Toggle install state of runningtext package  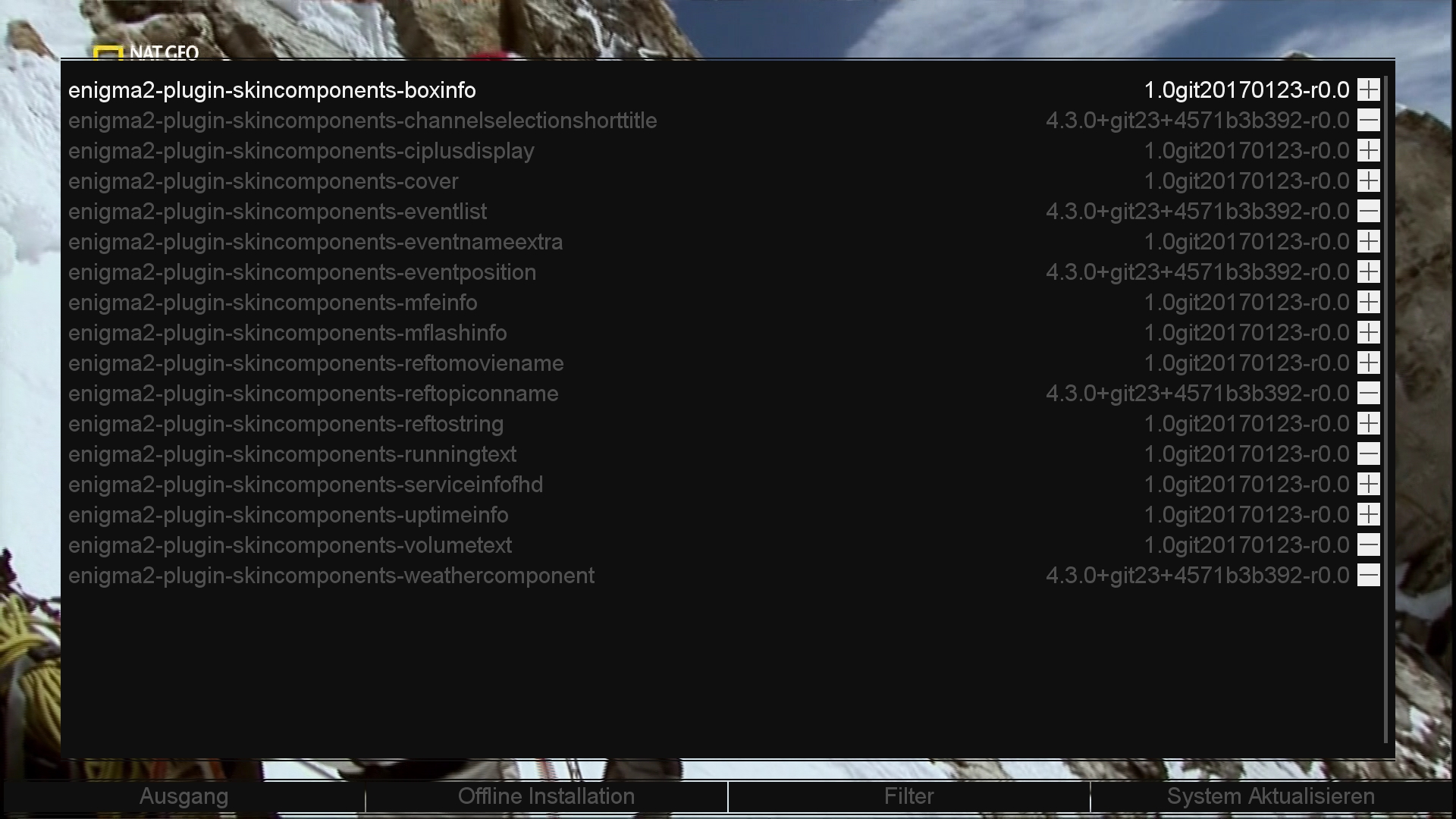[x=1368, y=454]
